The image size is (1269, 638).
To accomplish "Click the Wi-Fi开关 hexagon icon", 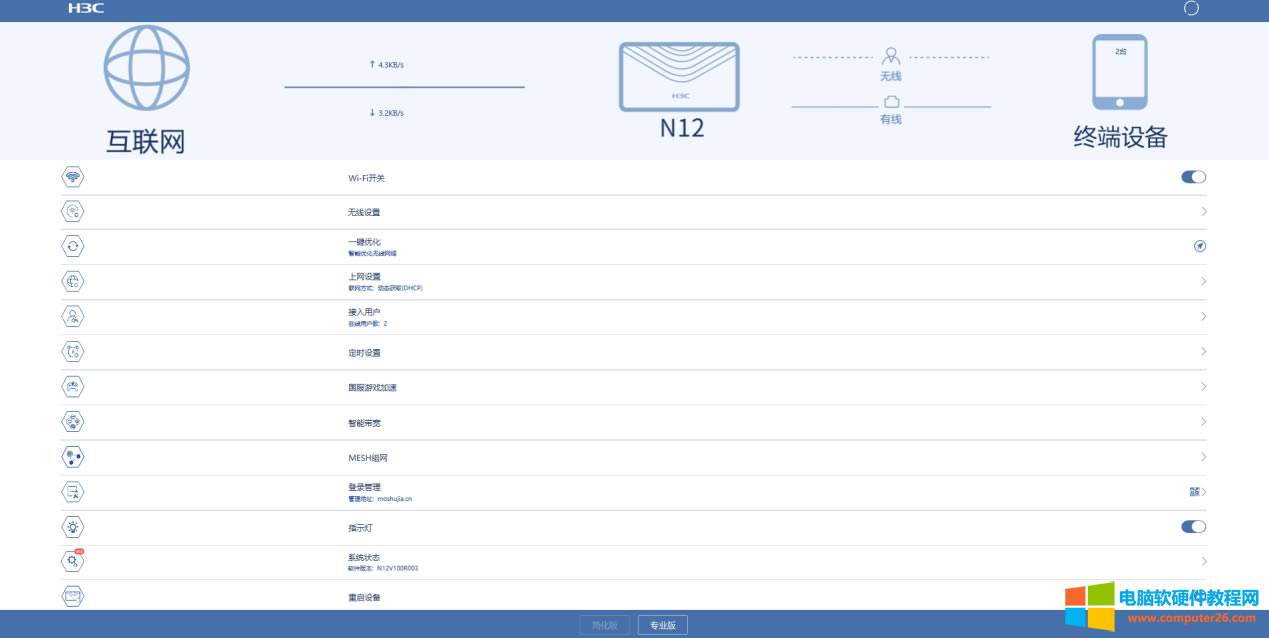I will click(x=70, y=176).
